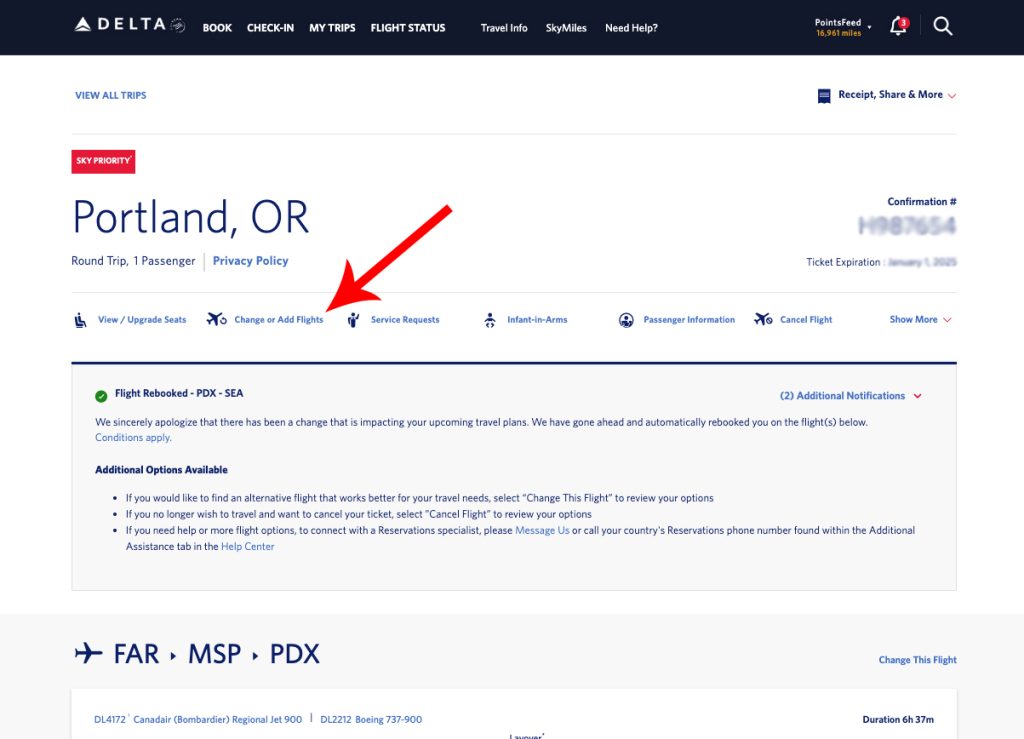Click the Passenger Information icon
Screen dimensions: 1024x739
pos(626,320)
